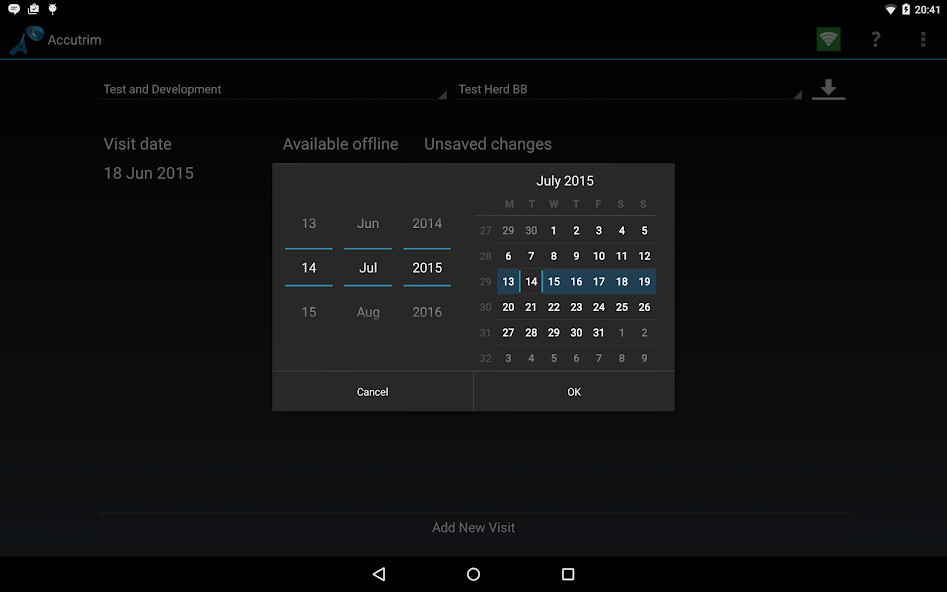Select July 10 in the calendar

(599, 256)
